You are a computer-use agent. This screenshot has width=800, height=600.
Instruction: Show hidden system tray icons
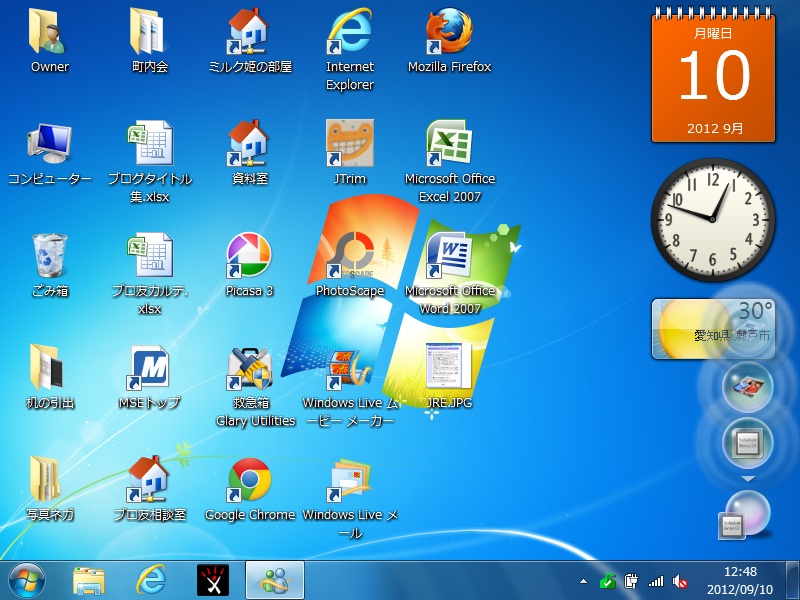584,581
